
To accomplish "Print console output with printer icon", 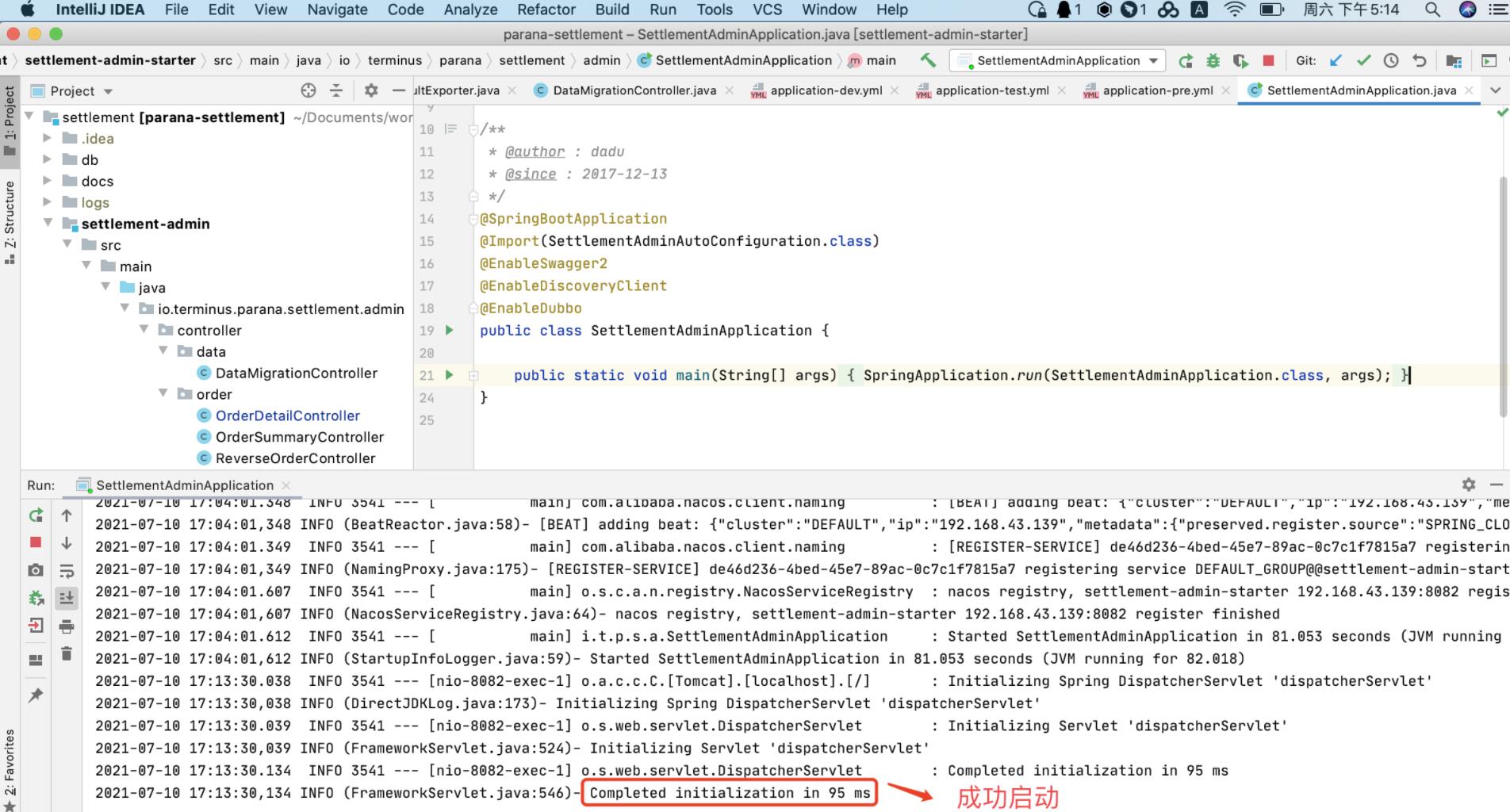I will [67, 627].
